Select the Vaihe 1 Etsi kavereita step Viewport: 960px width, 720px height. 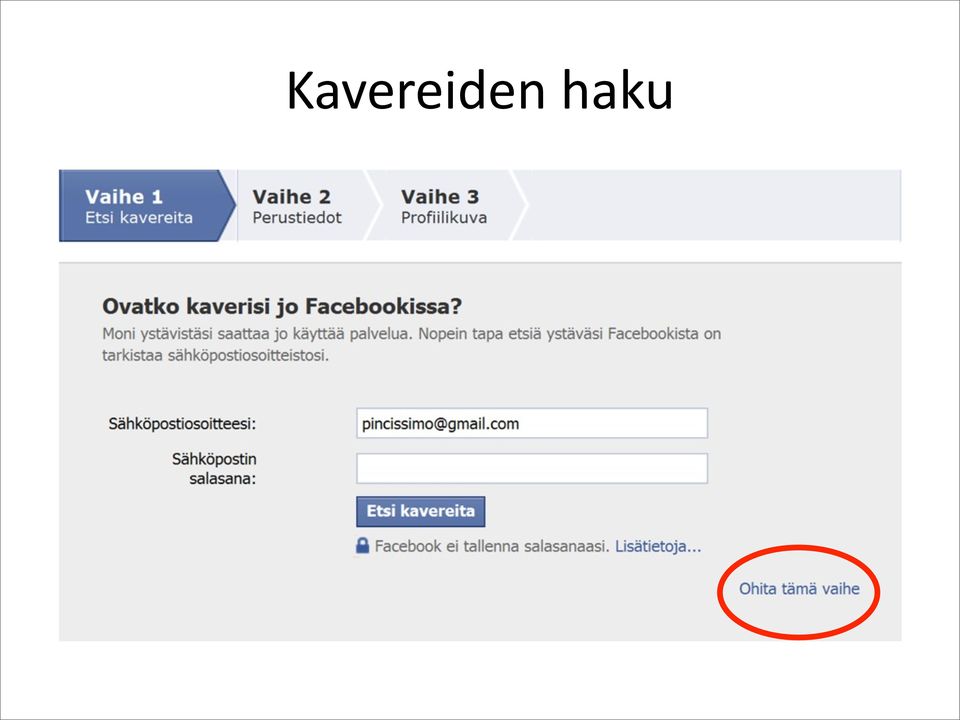[147, 206]
